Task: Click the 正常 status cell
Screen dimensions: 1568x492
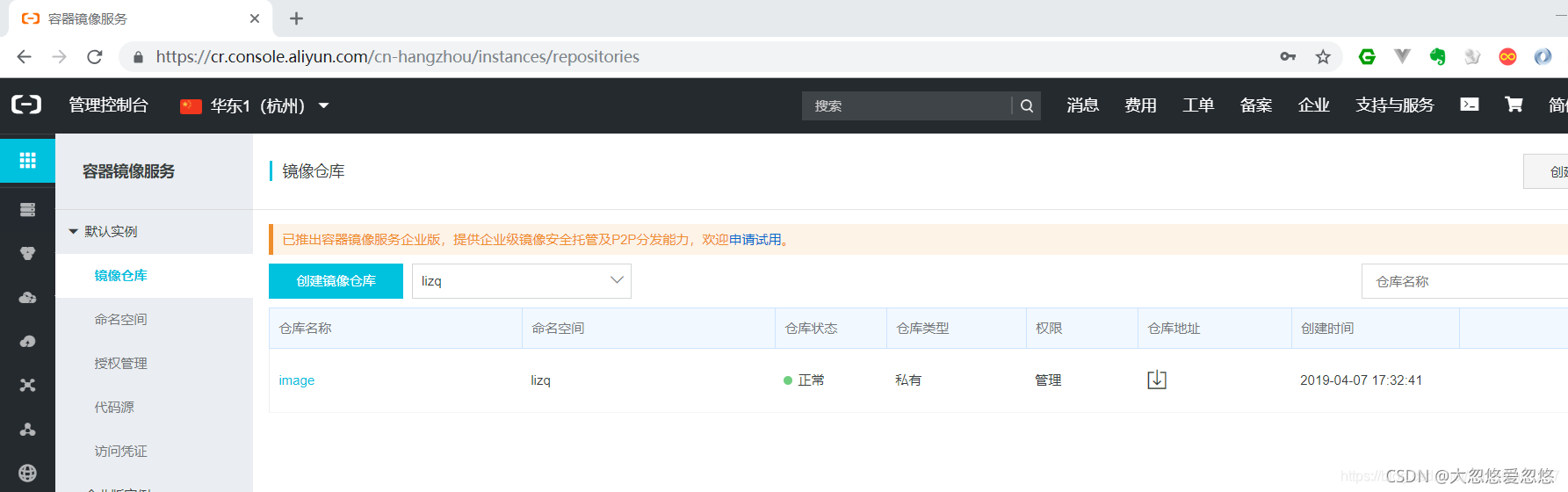Action: (804, 380)
